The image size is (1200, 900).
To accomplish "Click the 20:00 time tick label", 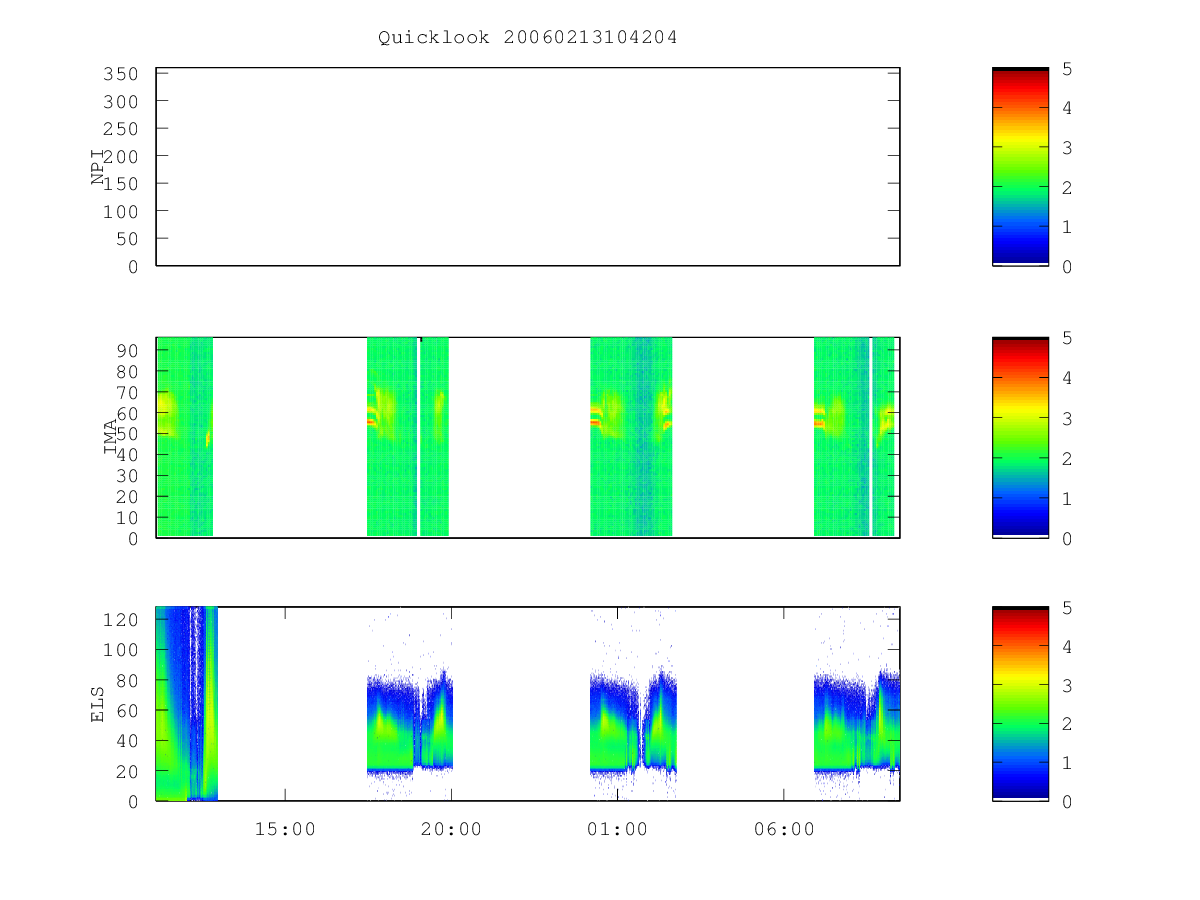I will point(451,829).
